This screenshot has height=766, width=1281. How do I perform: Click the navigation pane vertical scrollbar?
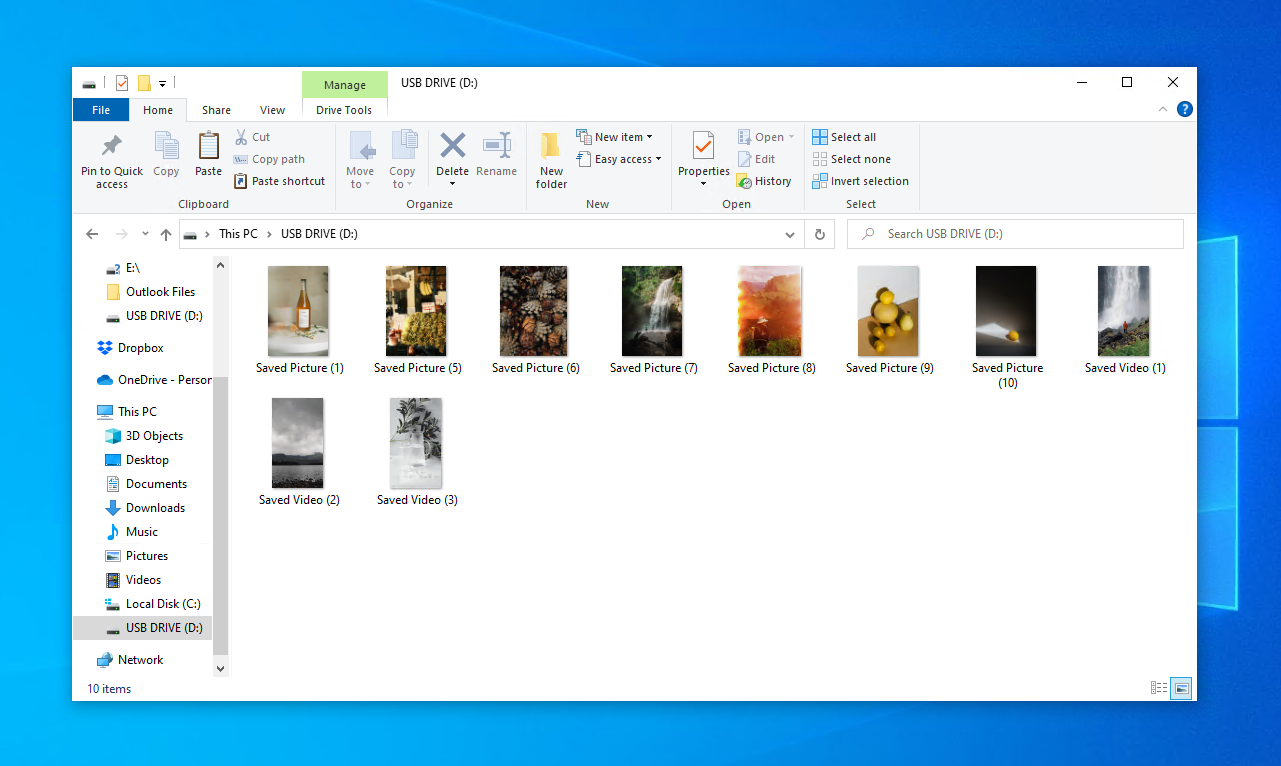(x=221, y=500)
